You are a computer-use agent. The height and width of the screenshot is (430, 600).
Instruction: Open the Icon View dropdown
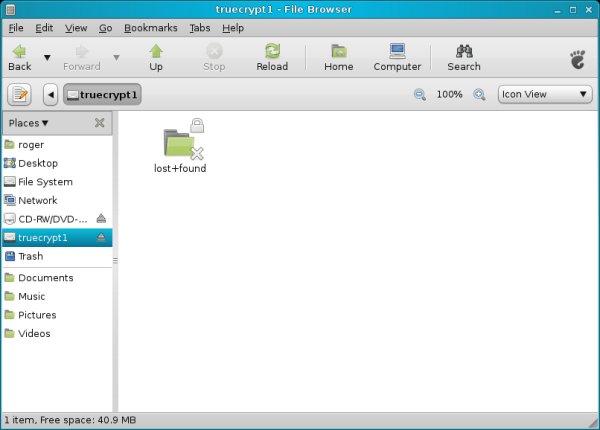[545, 94]
